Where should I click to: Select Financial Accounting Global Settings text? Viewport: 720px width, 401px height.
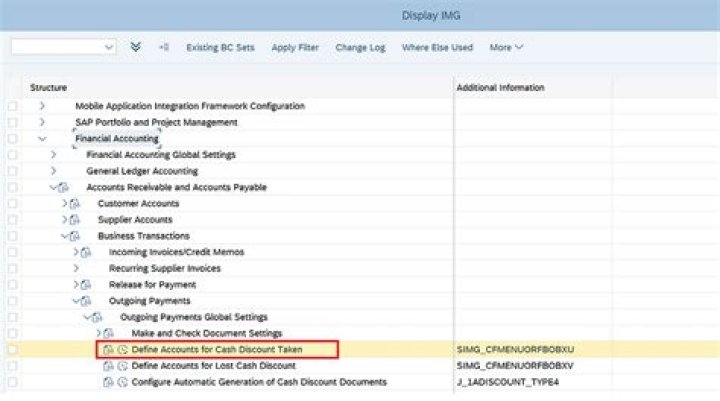click(161, 155)
